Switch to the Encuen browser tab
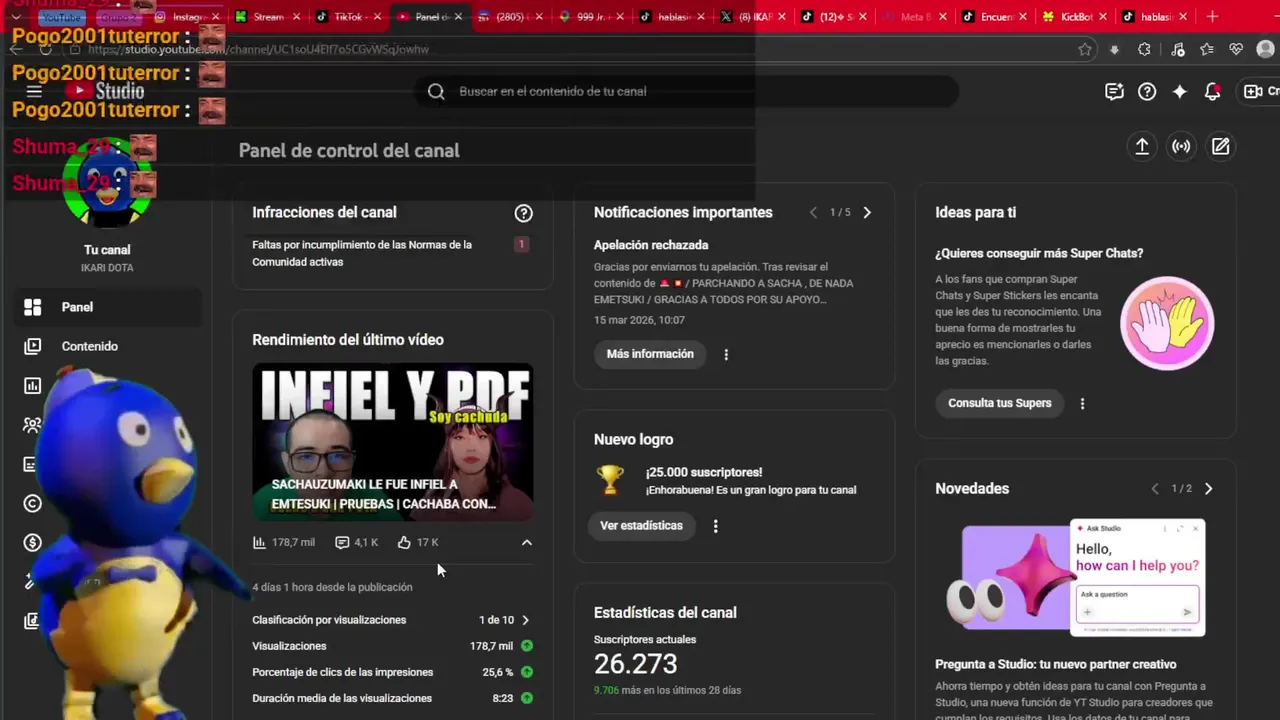The image size is (1280, 720). (994, 17)
